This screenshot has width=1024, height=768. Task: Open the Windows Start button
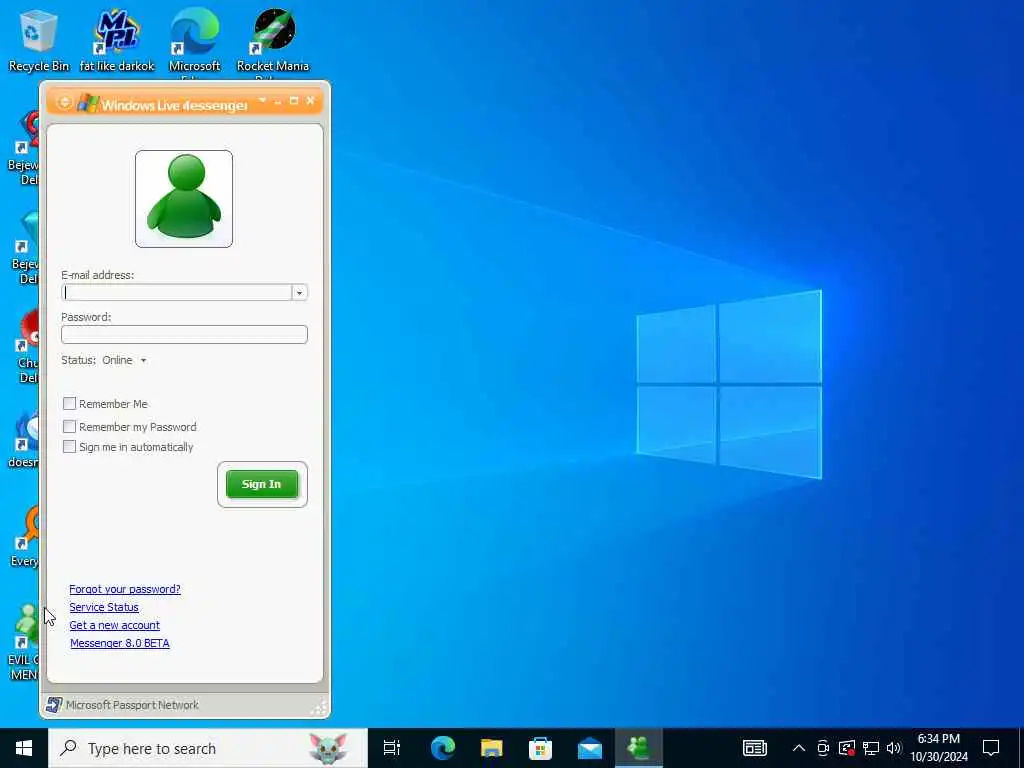(x=24, y=748)
